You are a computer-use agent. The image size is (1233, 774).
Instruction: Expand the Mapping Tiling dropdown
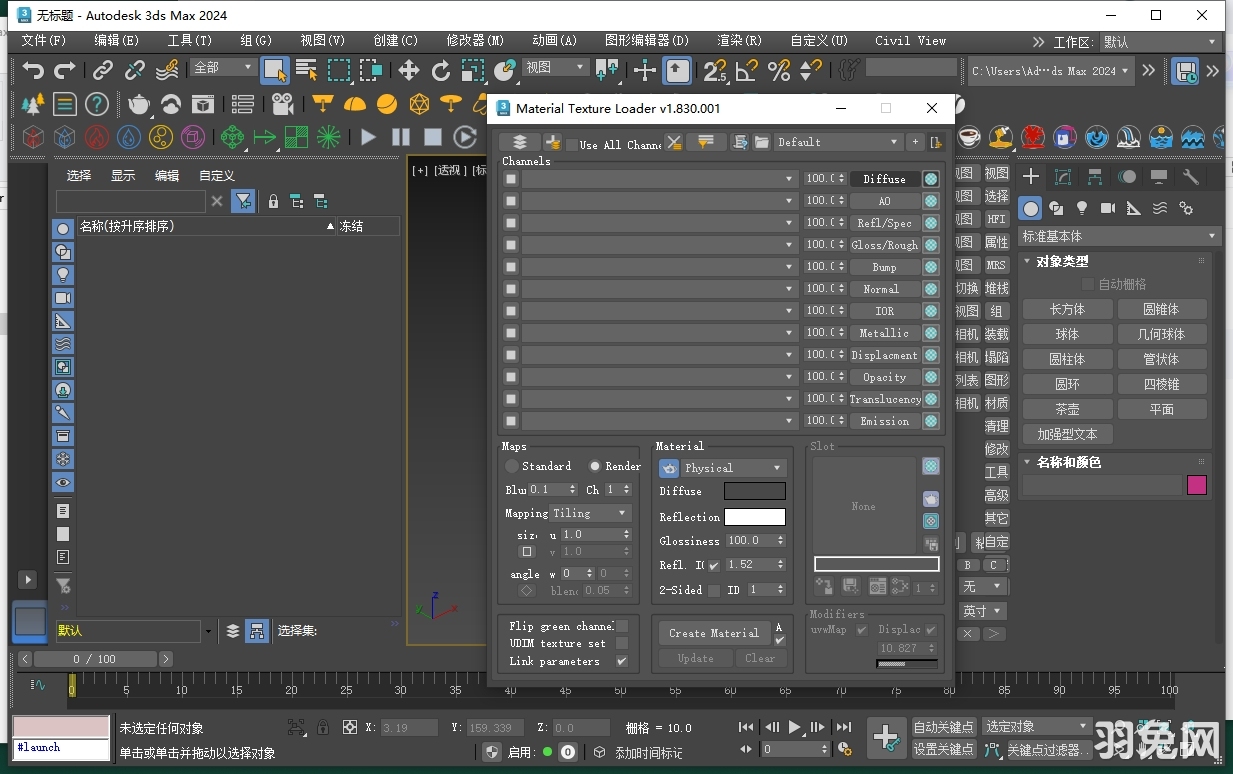click(x=591, y=513)
